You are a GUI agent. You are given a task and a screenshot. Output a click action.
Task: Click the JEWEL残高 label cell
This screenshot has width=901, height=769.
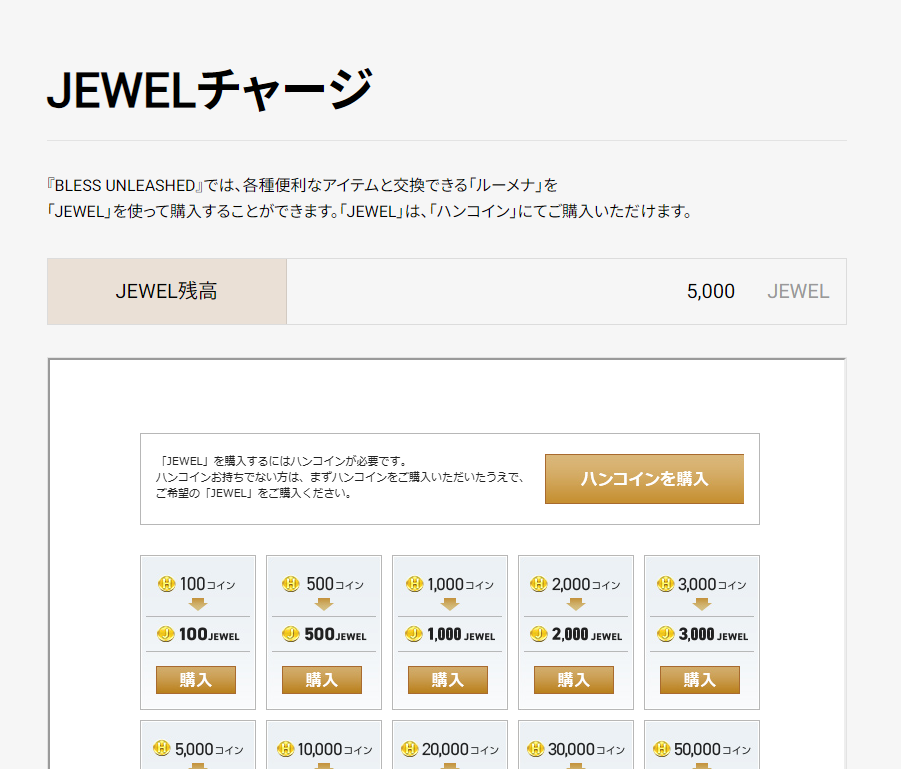click(x=167, y=292)
